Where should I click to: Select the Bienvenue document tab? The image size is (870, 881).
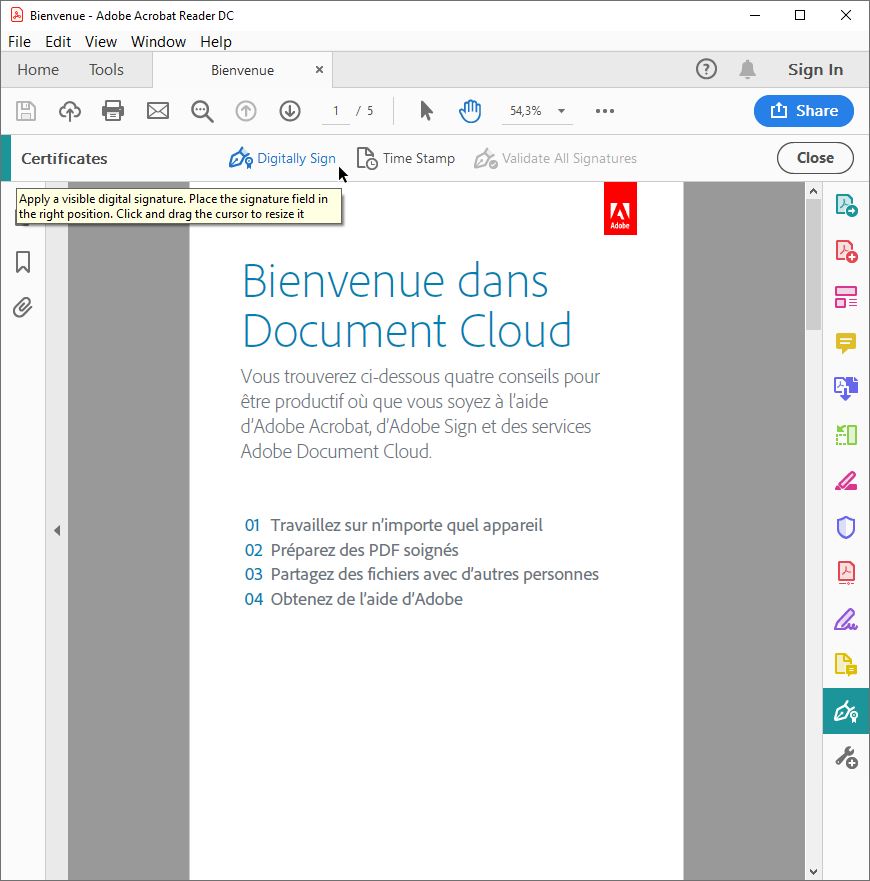point(242,70)
